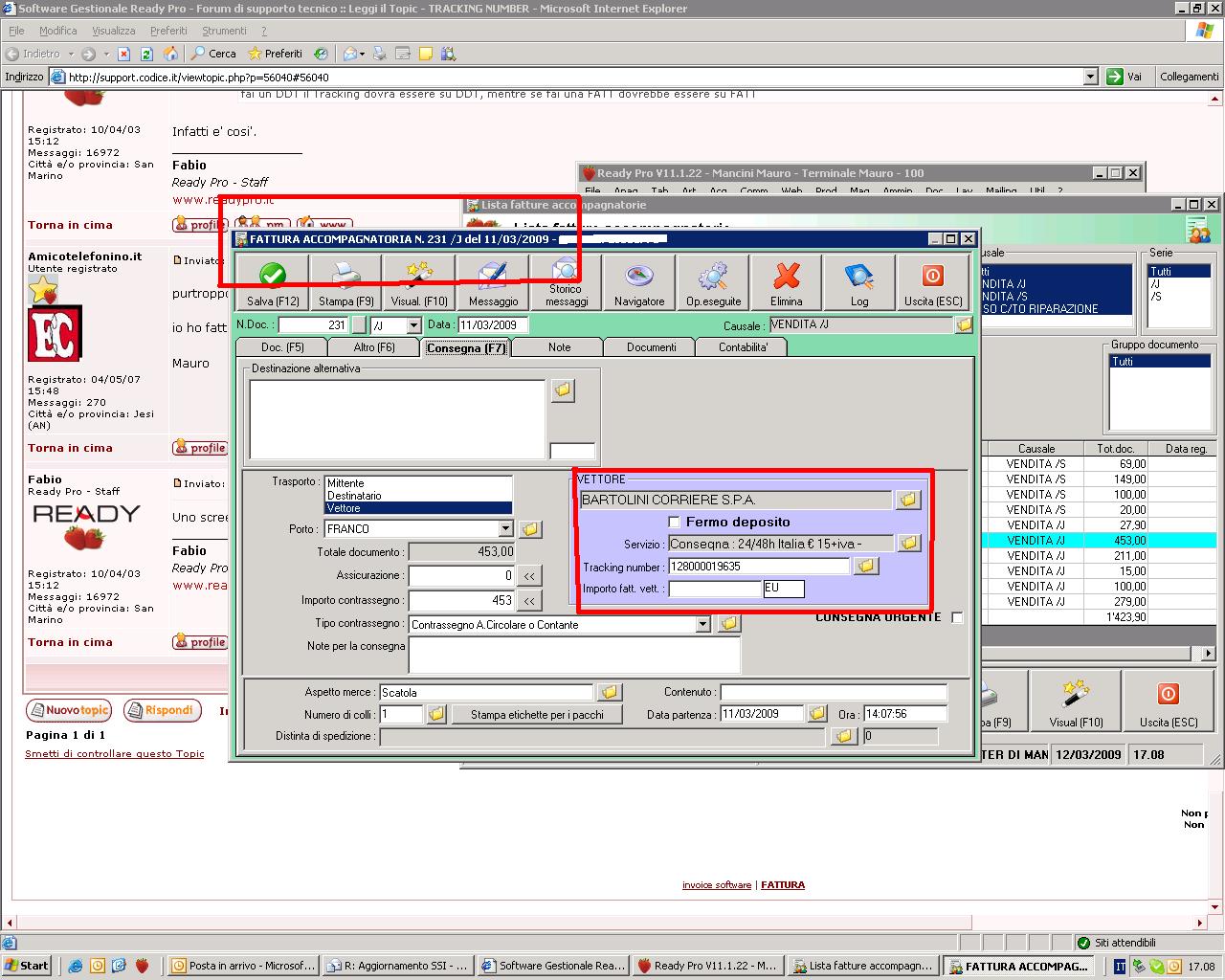
Task: Open folder lookup next to Tracking number
Action: (x=865, y=567)
